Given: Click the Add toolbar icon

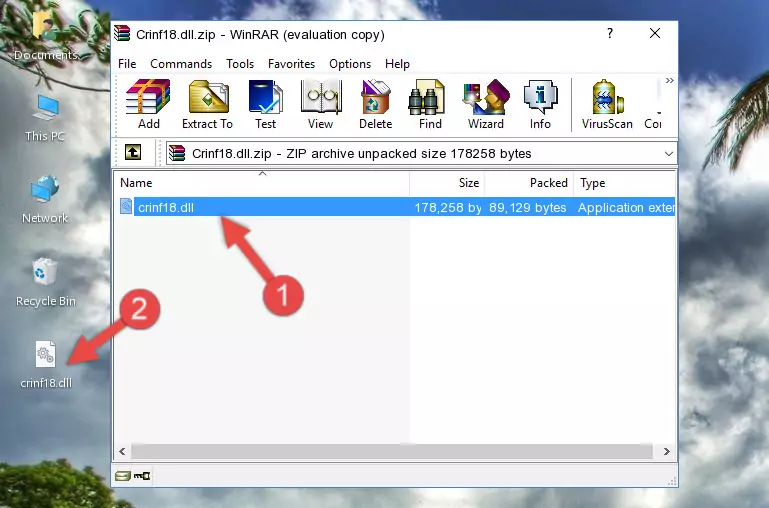Looking at the screenshot, I should pos(148,104).
